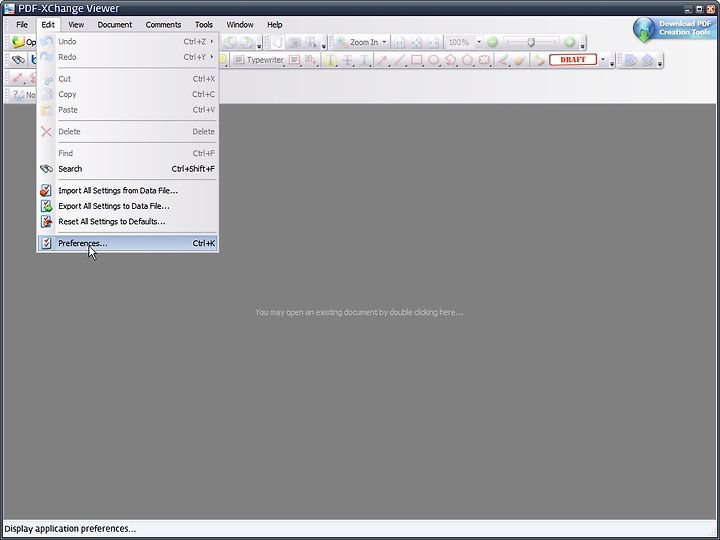Expand the Redo submenu arrow
The width and height of the screenshot is (720, 540).
point(212,57)
